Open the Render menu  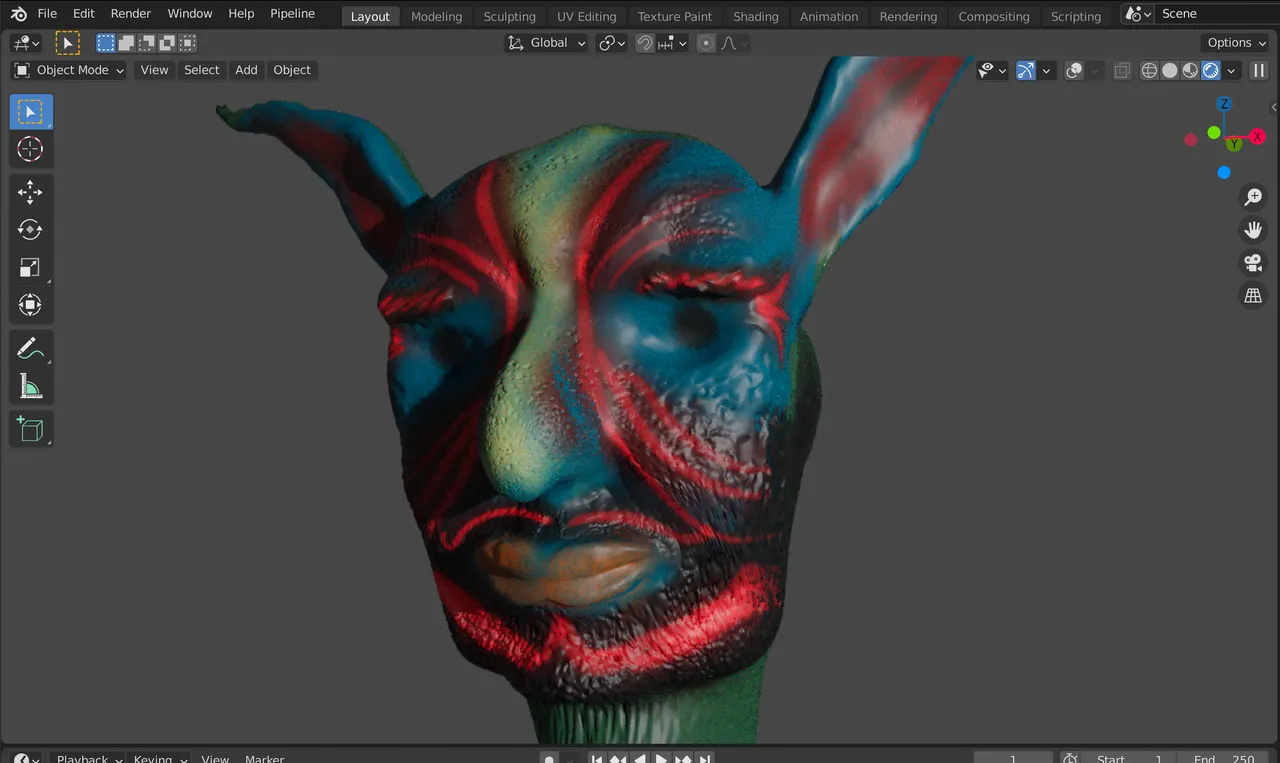(x=131, y=14)
